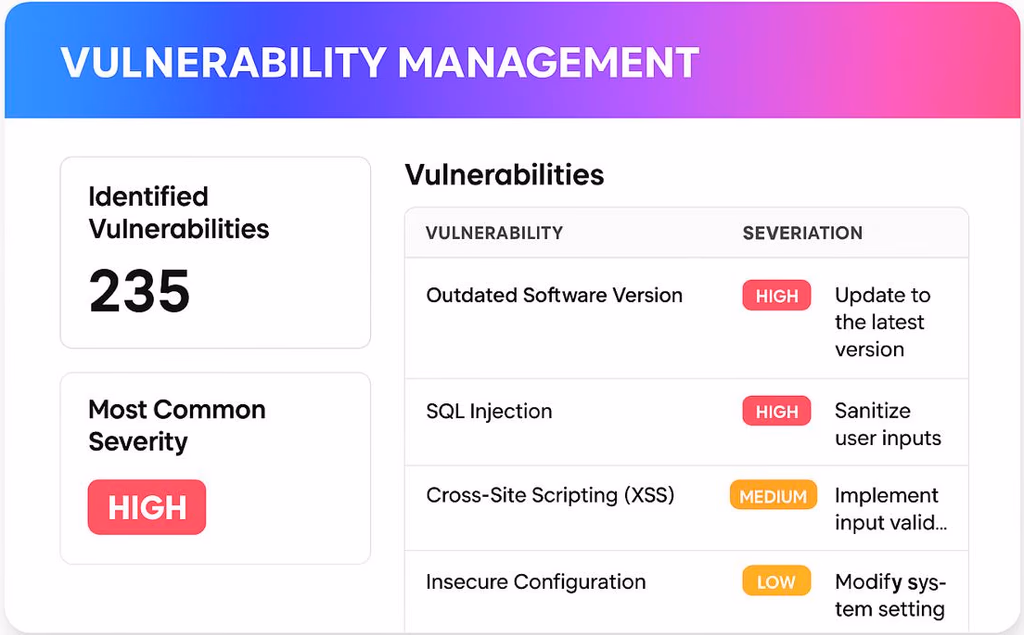The height and width of the screenshot is (635, 1024).
Task: Click the 235 vulnerabilities count
Action: pyautogui.click(x=139, y=292)
